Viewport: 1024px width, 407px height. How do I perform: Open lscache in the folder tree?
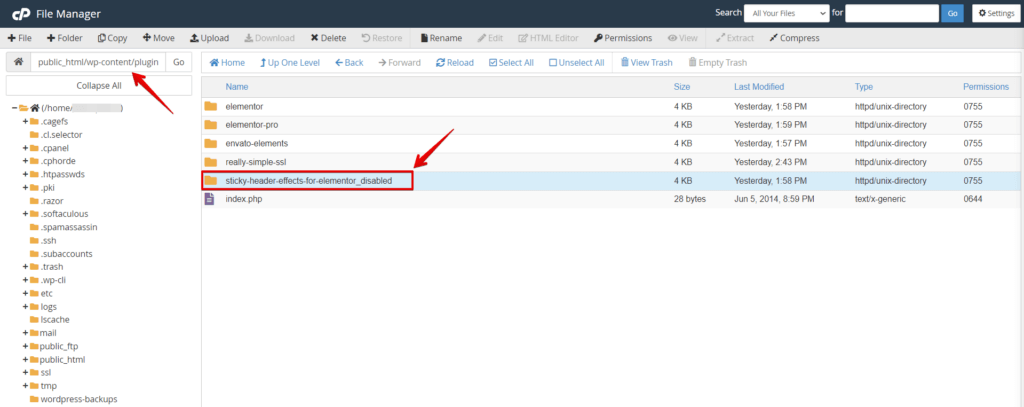point(55,319)
